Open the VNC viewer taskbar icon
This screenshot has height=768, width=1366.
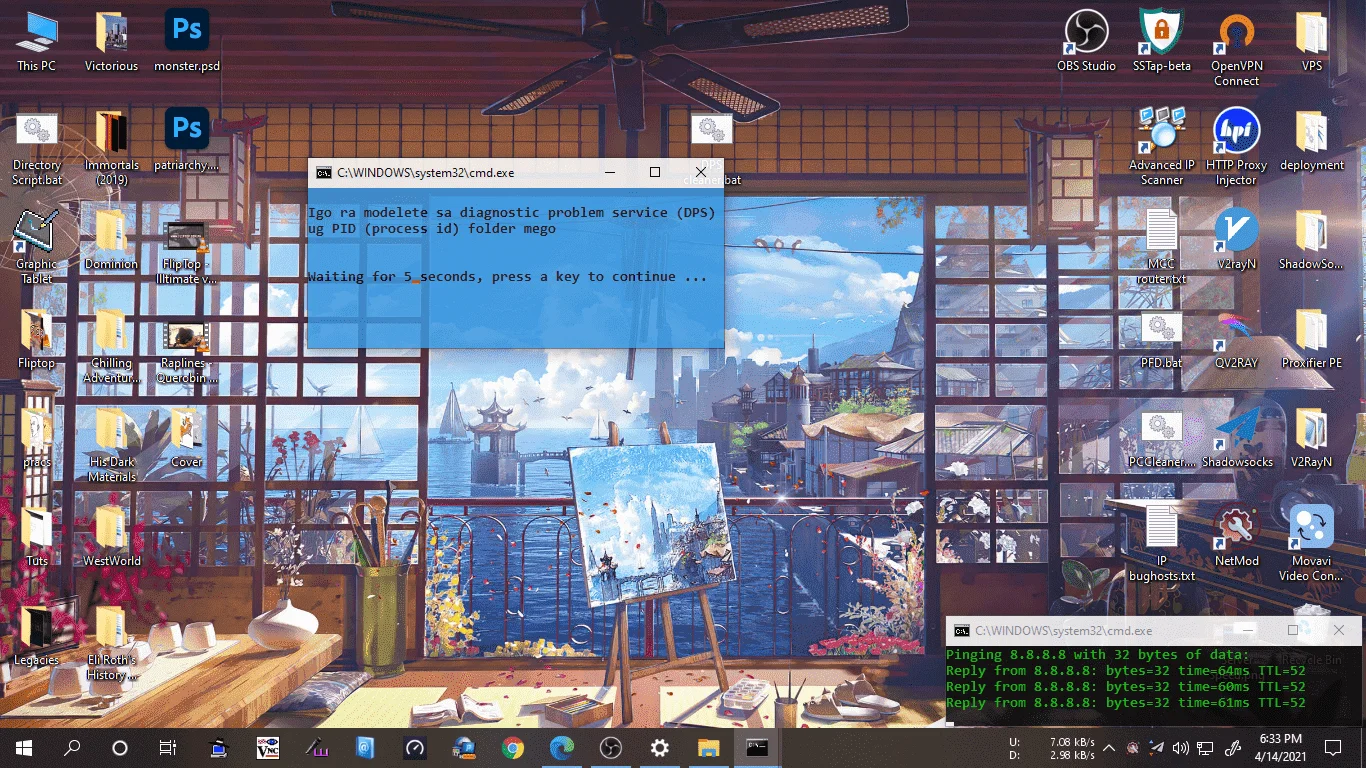click(268, 747)
